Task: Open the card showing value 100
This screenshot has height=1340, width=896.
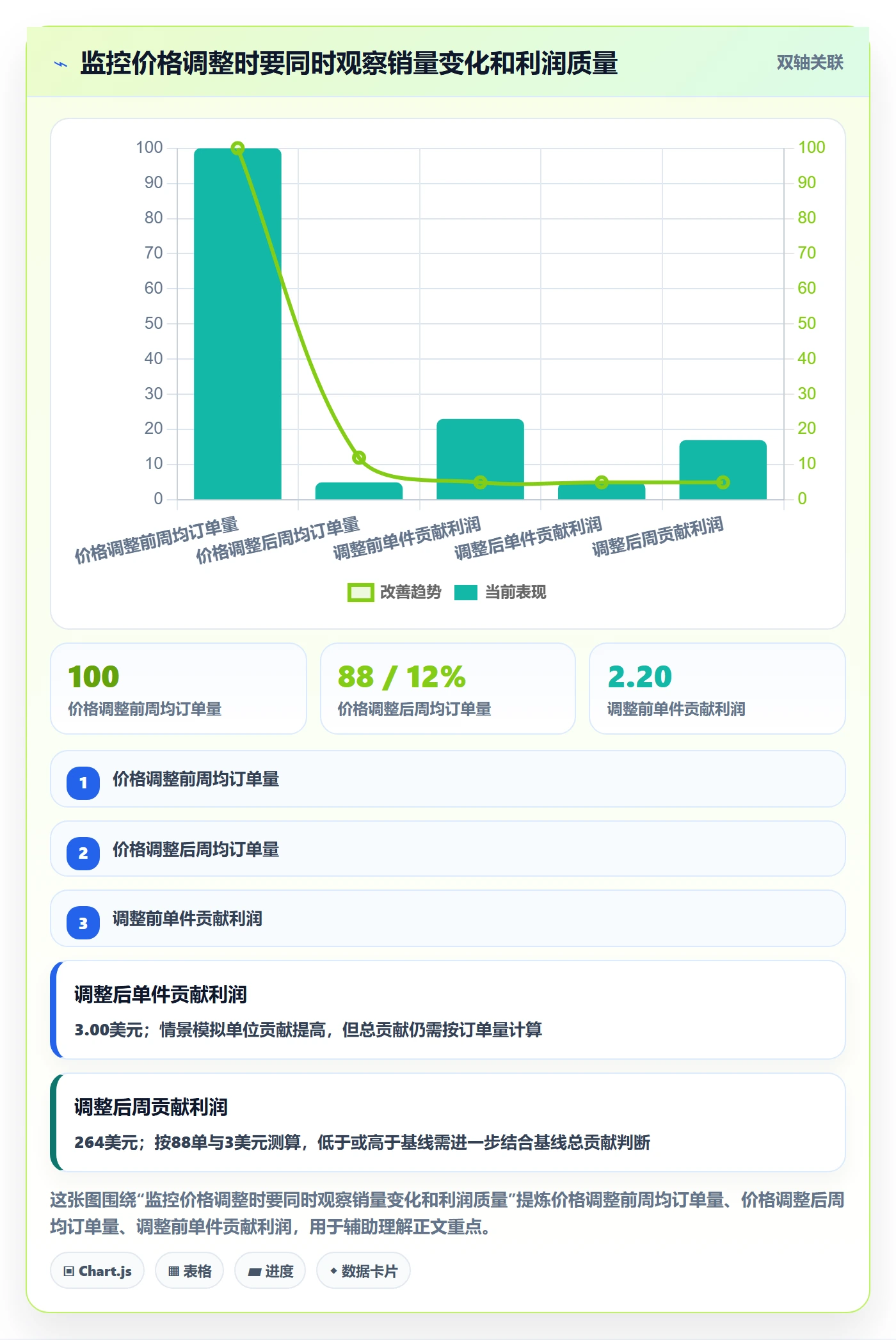Action: point(179,689)
